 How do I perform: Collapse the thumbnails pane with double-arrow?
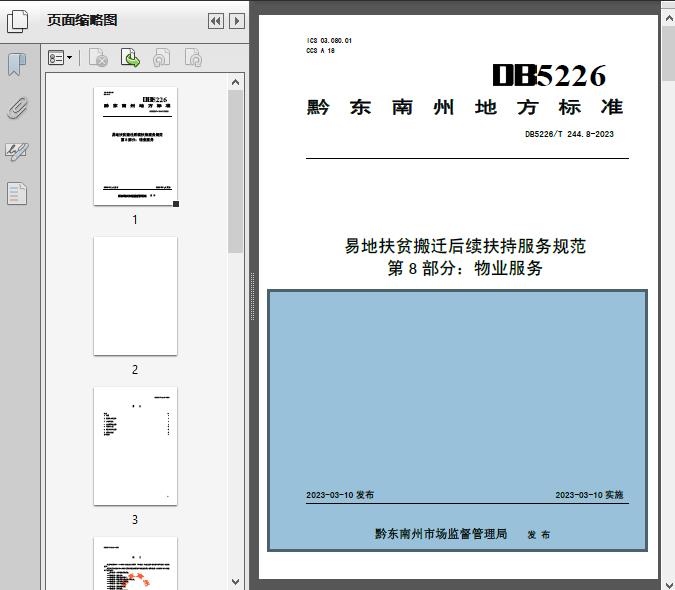pos(216,21)
